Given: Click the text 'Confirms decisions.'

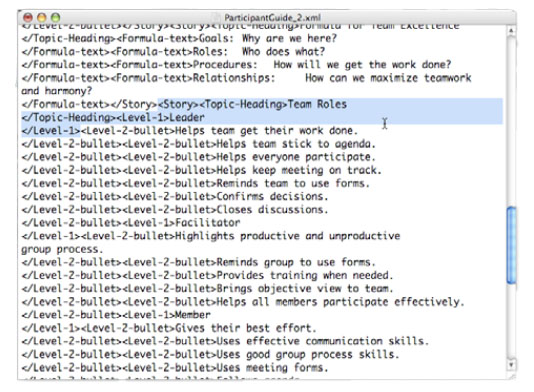Looking at the screenshot, I should pyautogui.click(x=272, y=197).
